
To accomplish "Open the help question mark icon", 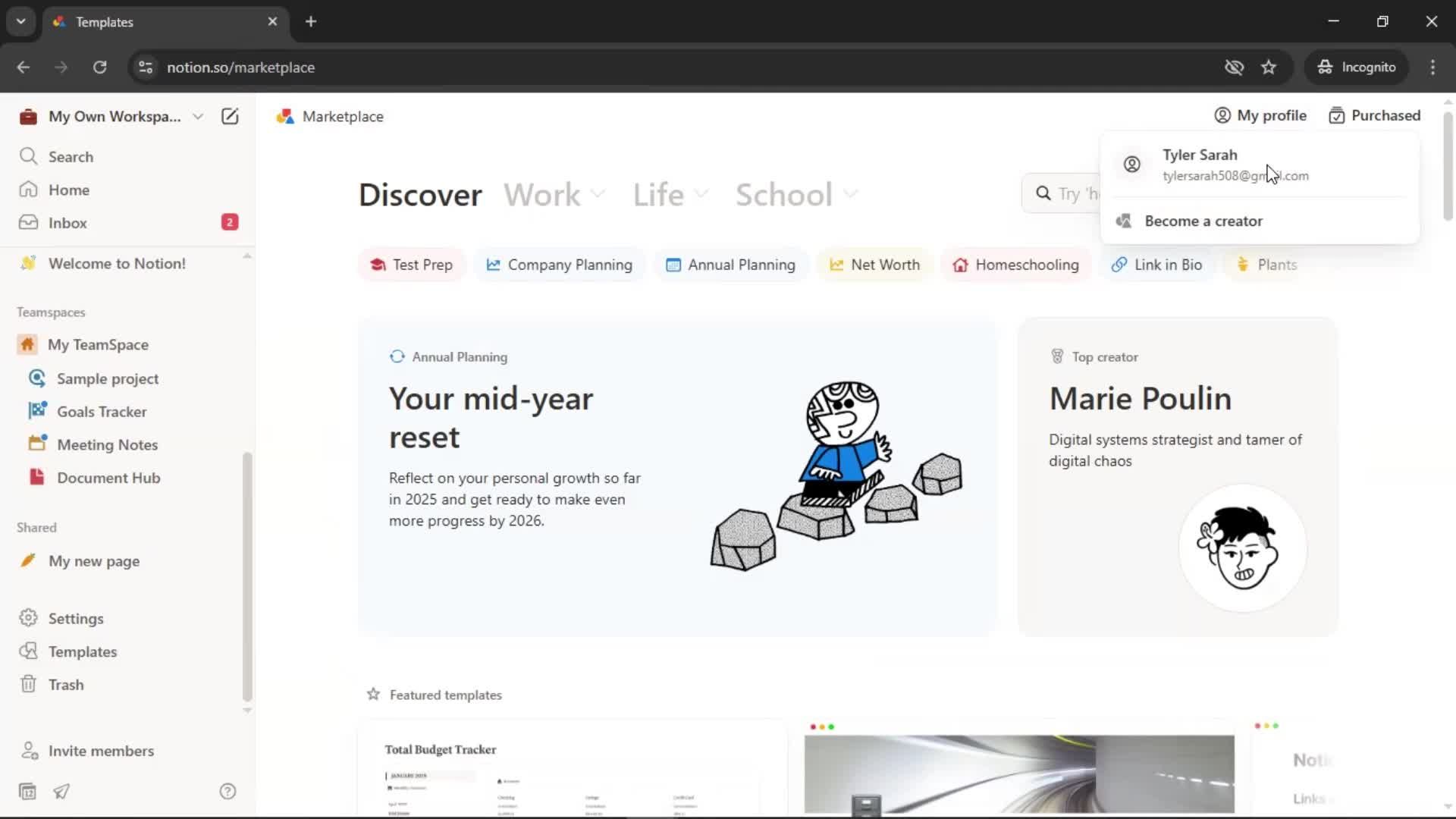I will pyautogui.click(x=227, y=792).
